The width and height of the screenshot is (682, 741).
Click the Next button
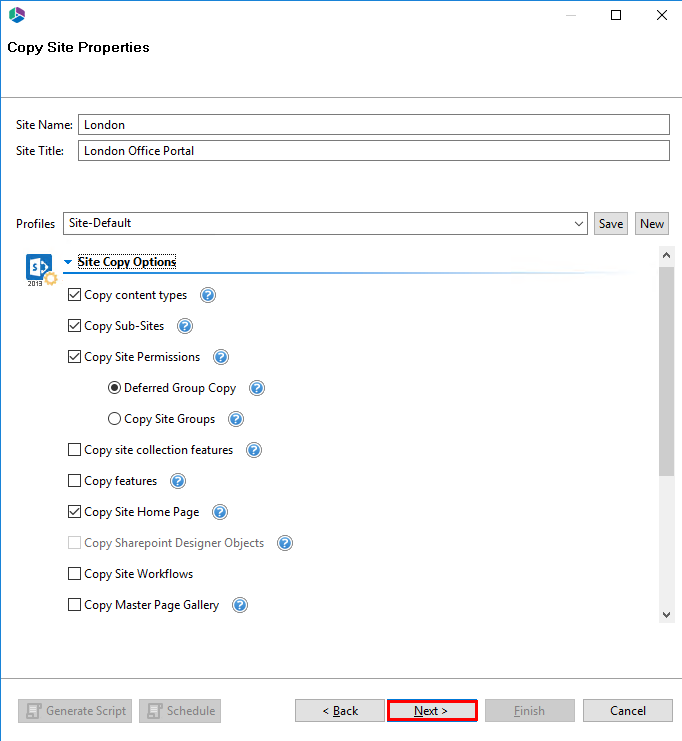431,711
